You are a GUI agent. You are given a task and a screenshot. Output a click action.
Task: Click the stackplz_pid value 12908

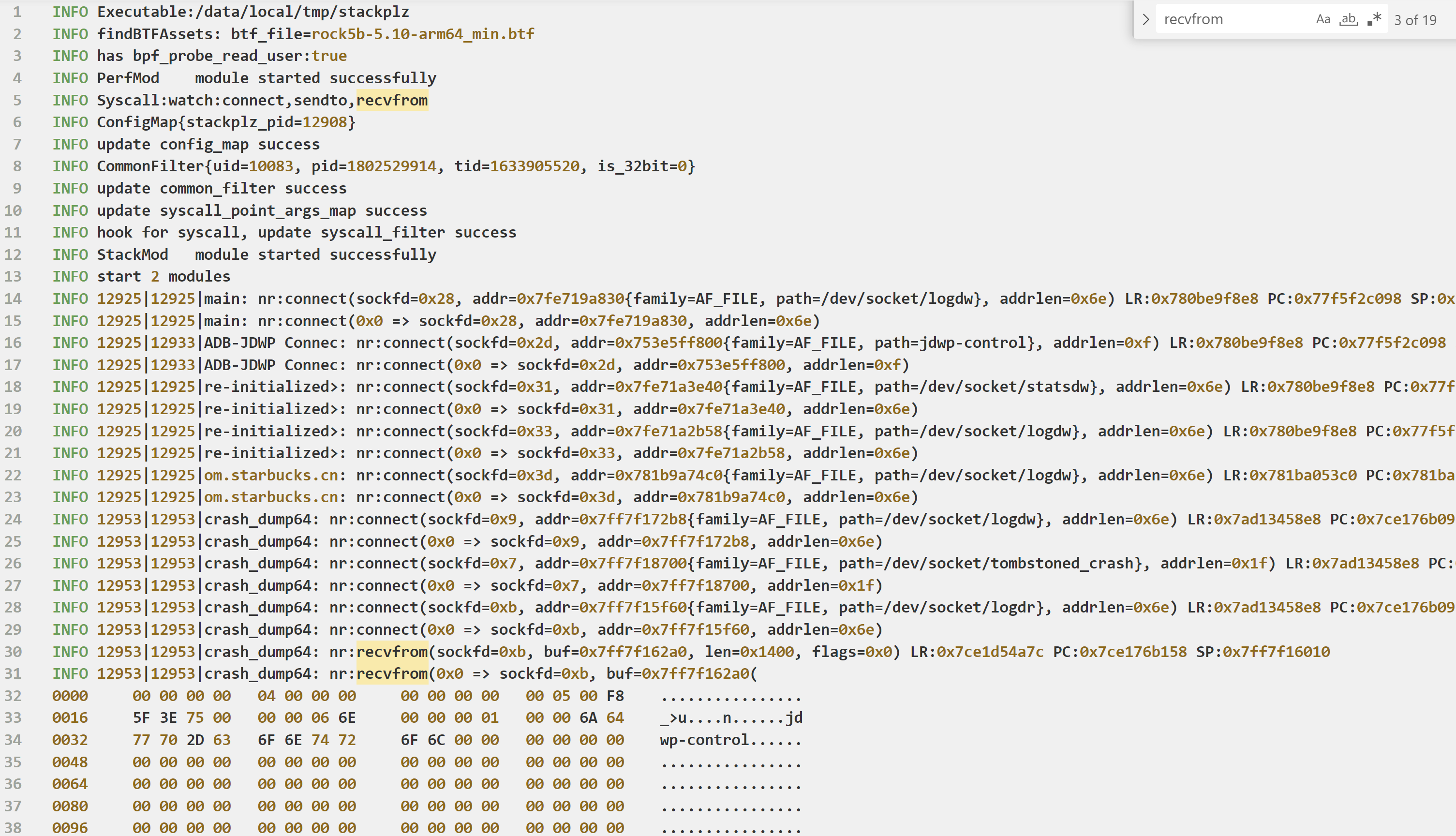pos(324,122)
